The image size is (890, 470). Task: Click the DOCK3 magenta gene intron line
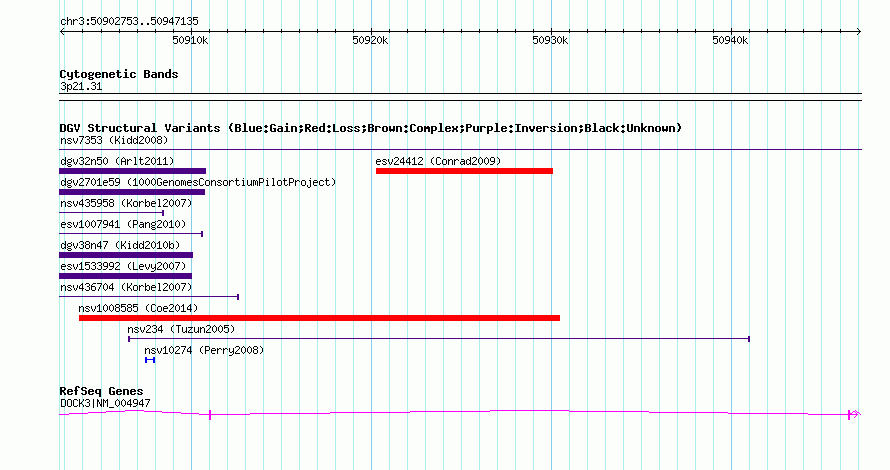pos(460,412)
